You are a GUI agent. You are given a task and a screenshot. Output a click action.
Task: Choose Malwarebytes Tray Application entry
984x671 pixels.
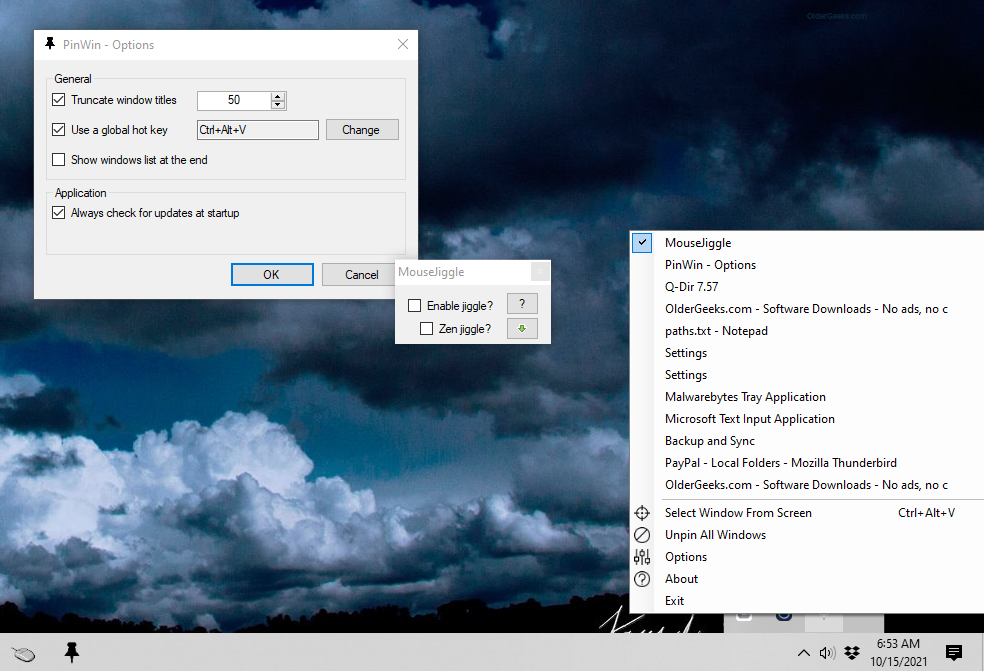pyautogui.click(x=807, y=396)
